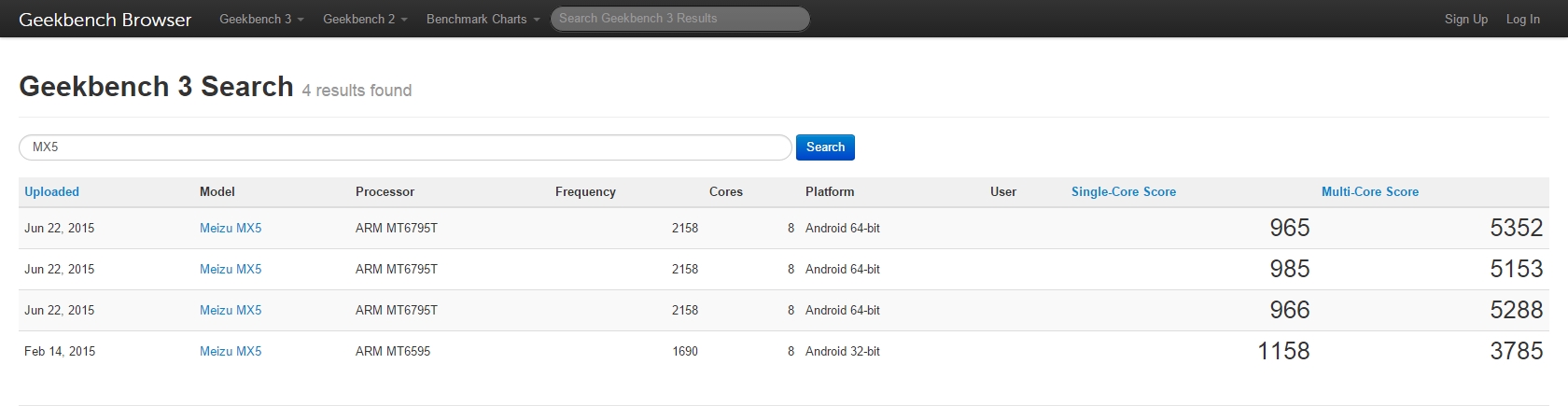Open Meizu MX5 result scoring 5288
1568x406 pixels.
(231, 310)
